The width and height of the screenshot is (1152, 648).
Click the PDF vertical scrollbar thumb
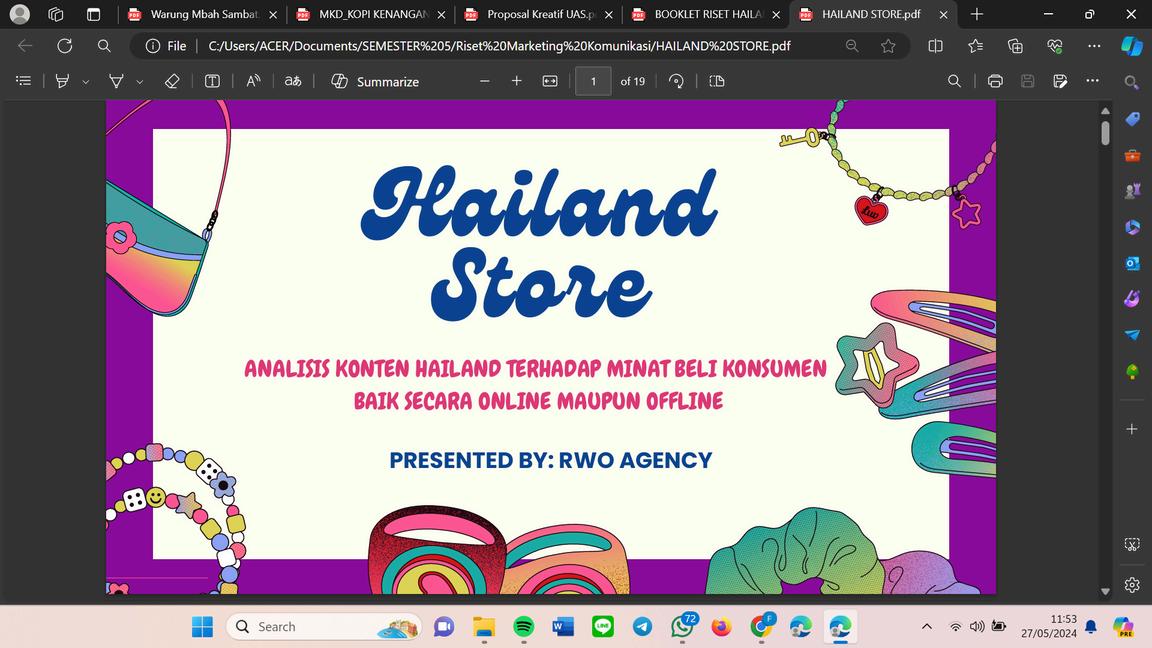pos(1105,133)
